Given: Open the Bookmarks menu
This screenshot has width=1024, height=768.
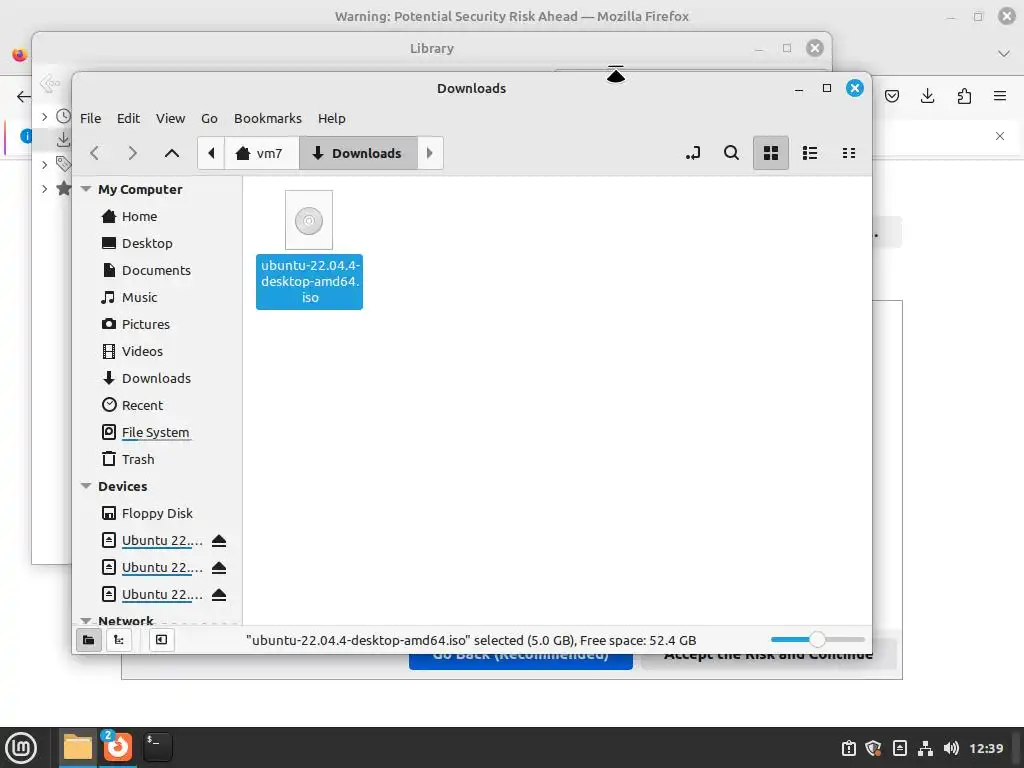Looking at the screenshot, I should coord(268,118).
